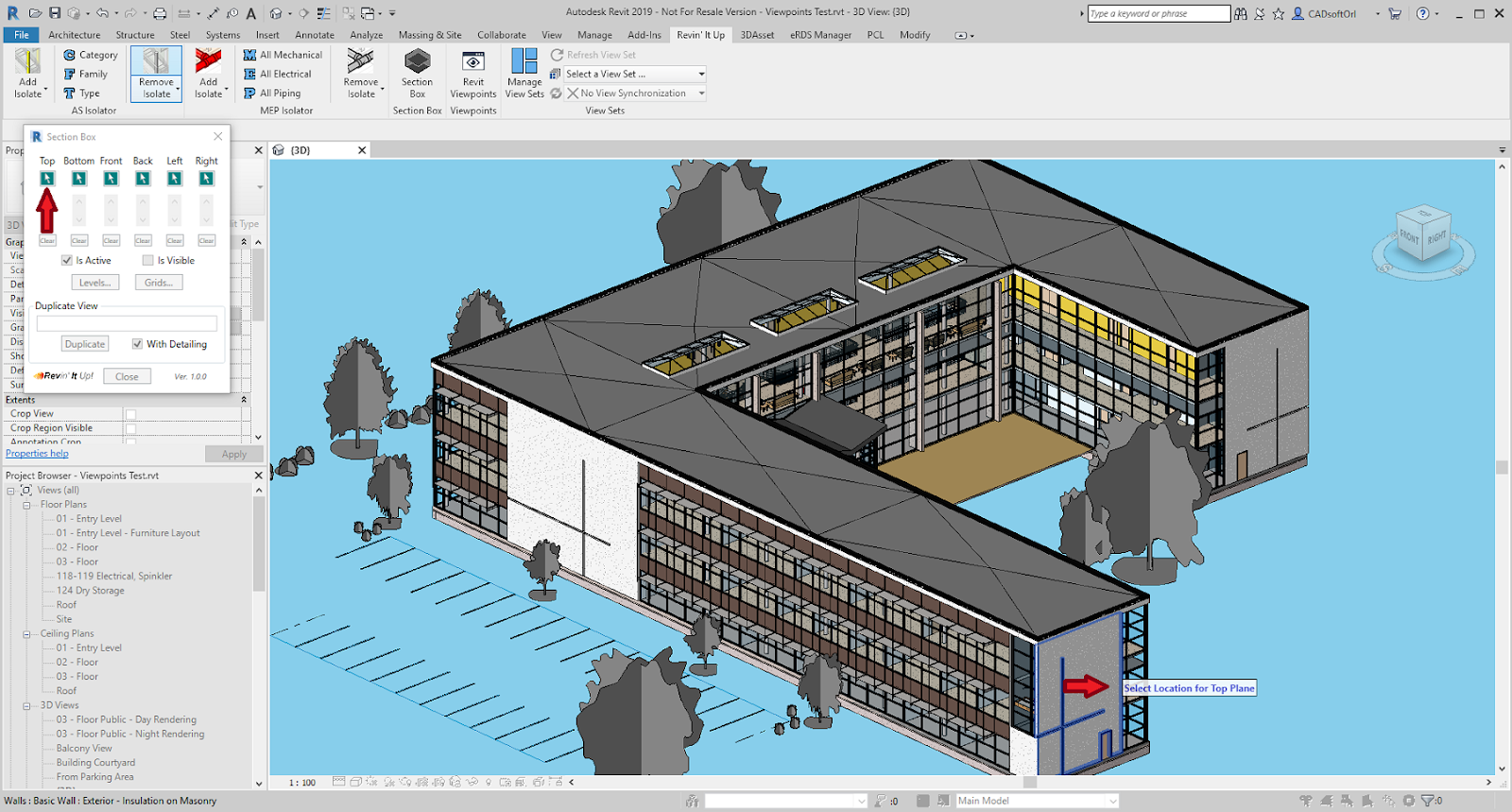Image resolution: width=1512 pixels, height=812 pixels.
Task: Close the {3D} view tab
Action: pyautogui.click(x=362, y=150)
